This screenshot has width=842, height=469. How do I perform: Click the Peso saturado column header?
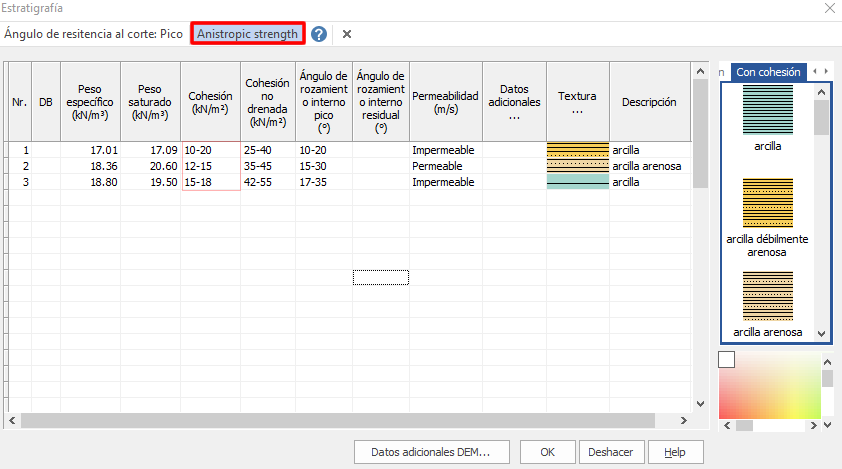click(x=150, y=102)
